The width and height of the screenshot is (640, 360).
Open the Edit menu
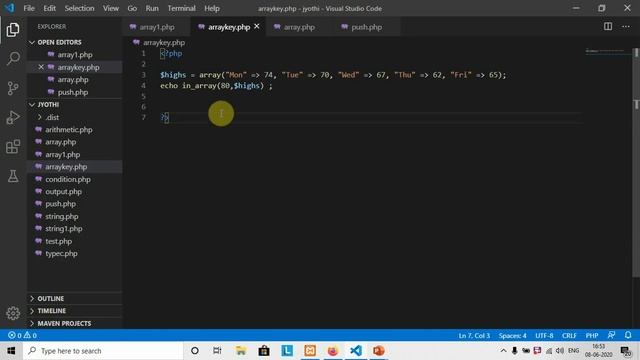[49, 8]
